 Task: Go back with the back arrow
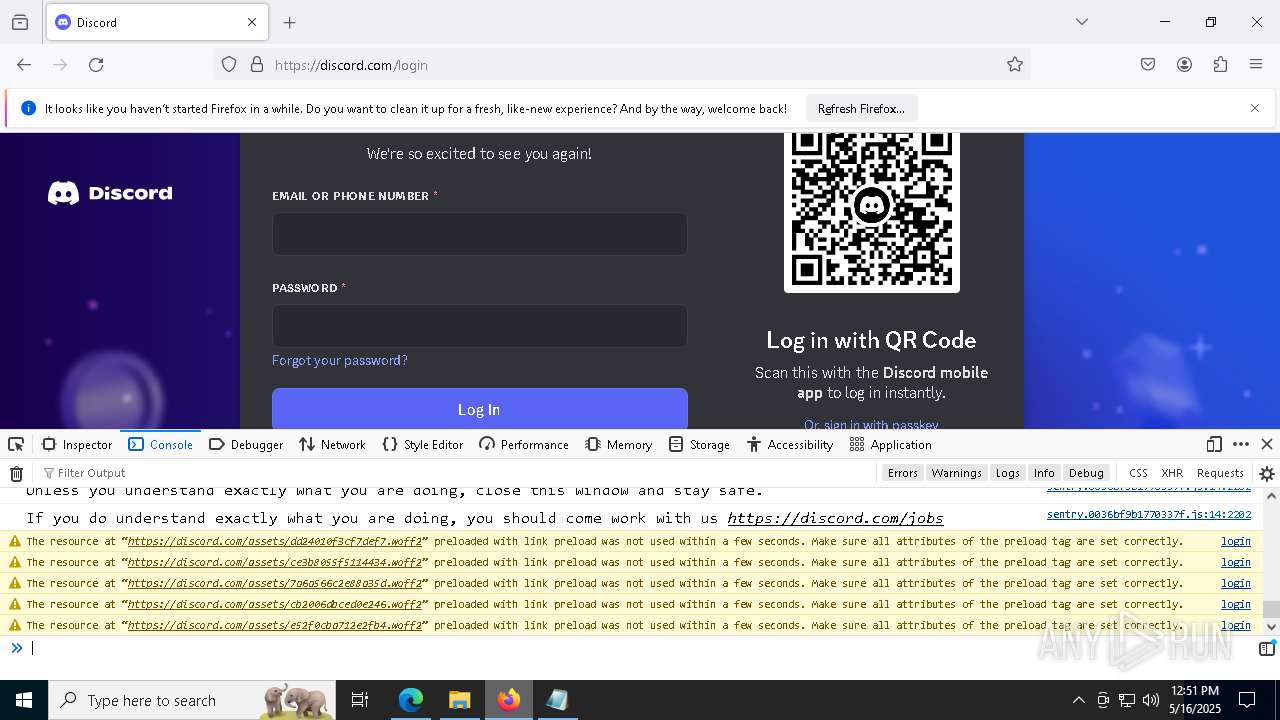pos(24,65)
